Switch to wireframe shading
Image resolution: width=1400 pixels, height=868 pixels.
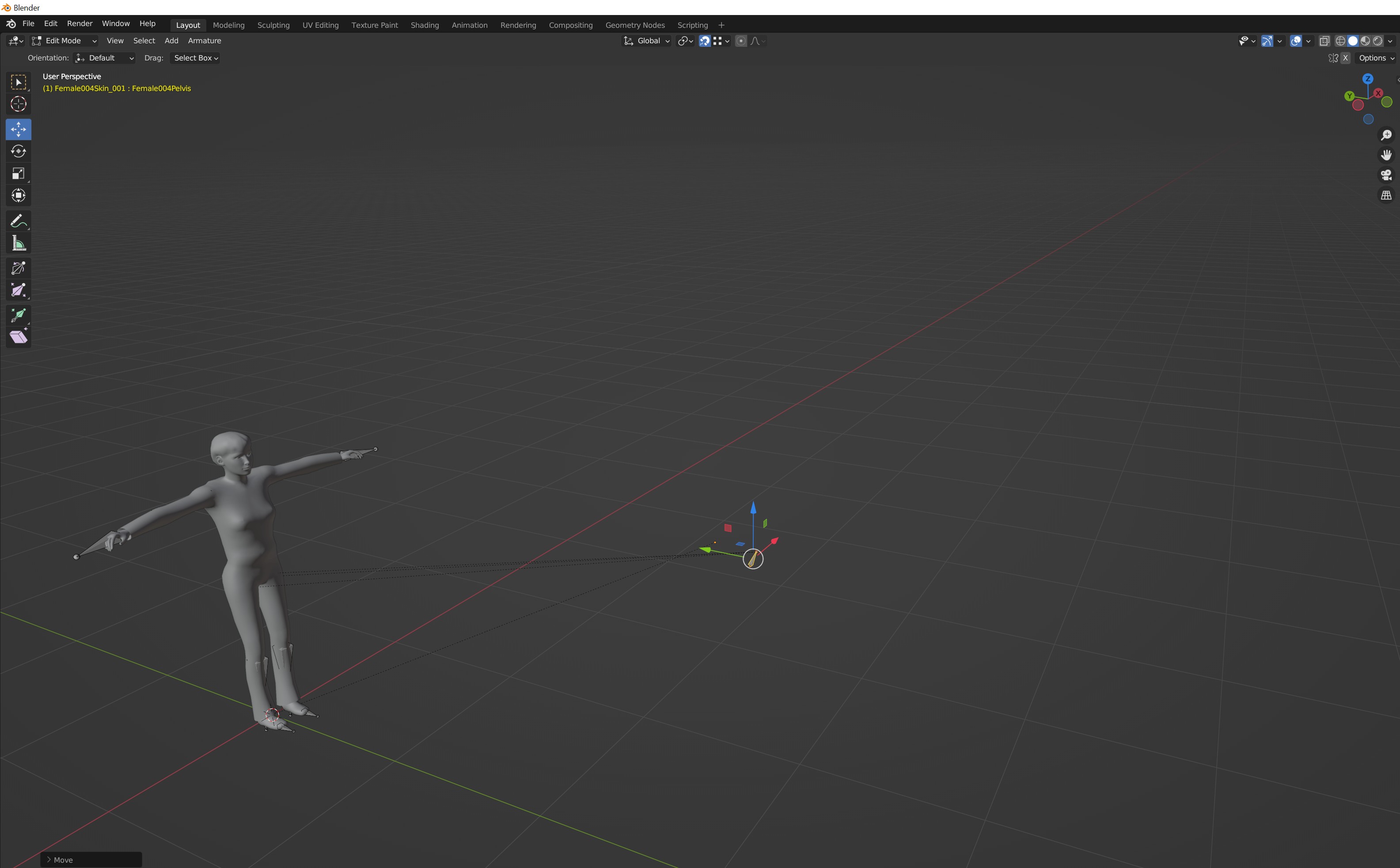tap(1340, 41)
